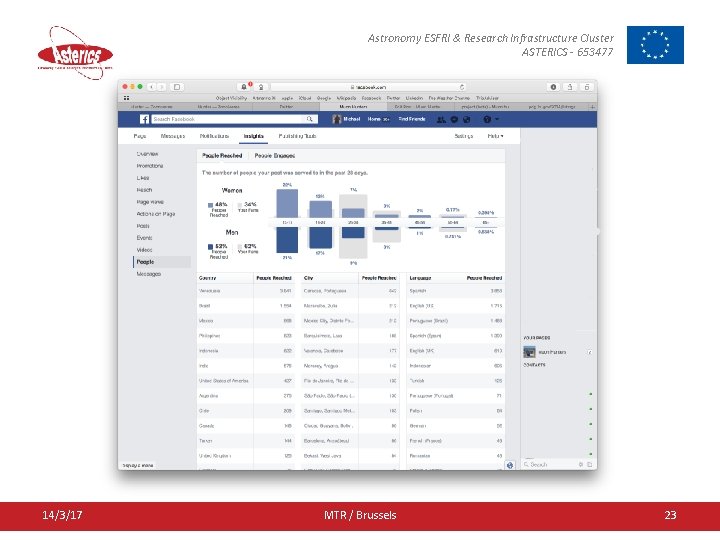Open the LinkedIn bookmark

point(414,98)
